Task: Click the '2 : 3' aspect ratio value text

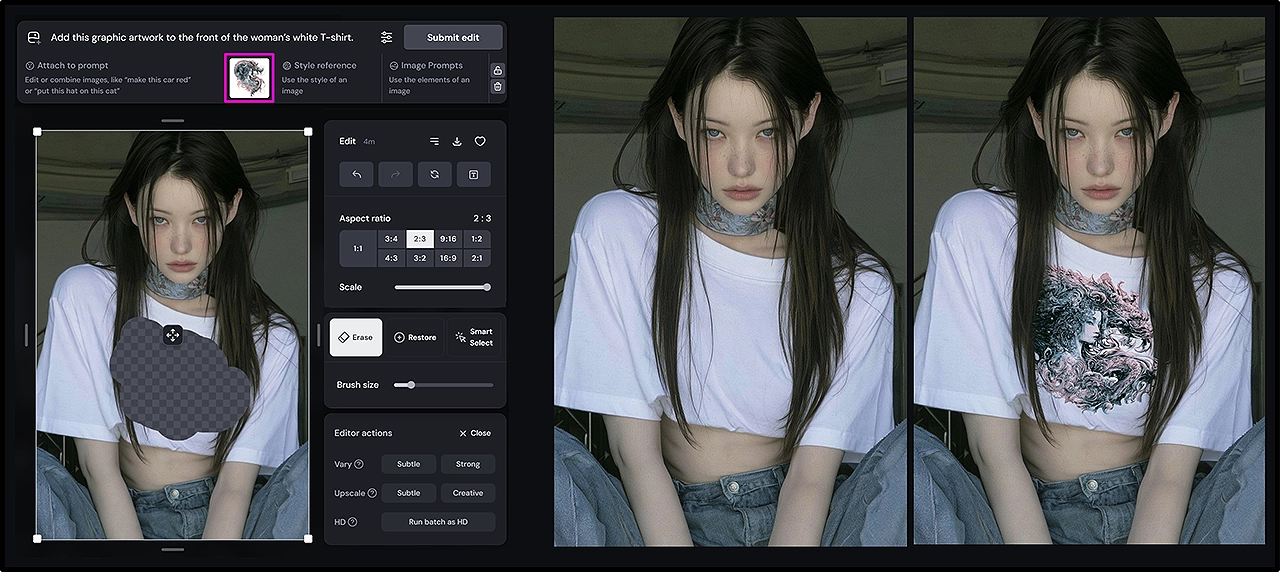Action: pyautogui.click(x=482, y=218)
